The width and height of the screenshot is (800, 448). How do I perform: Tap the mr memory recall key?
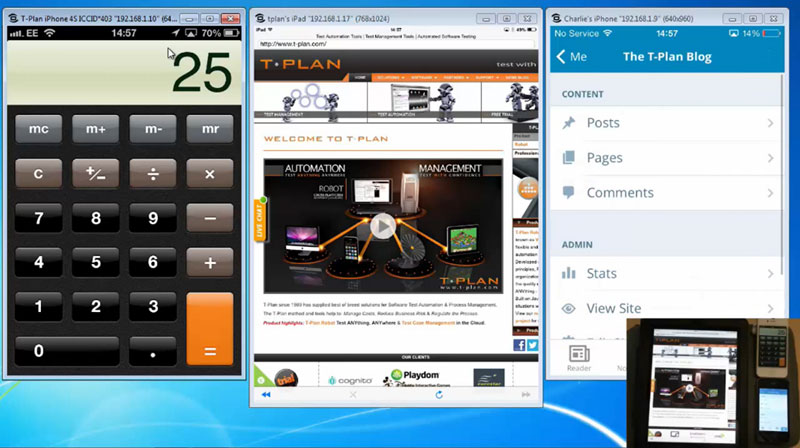[x=210, y=129]
